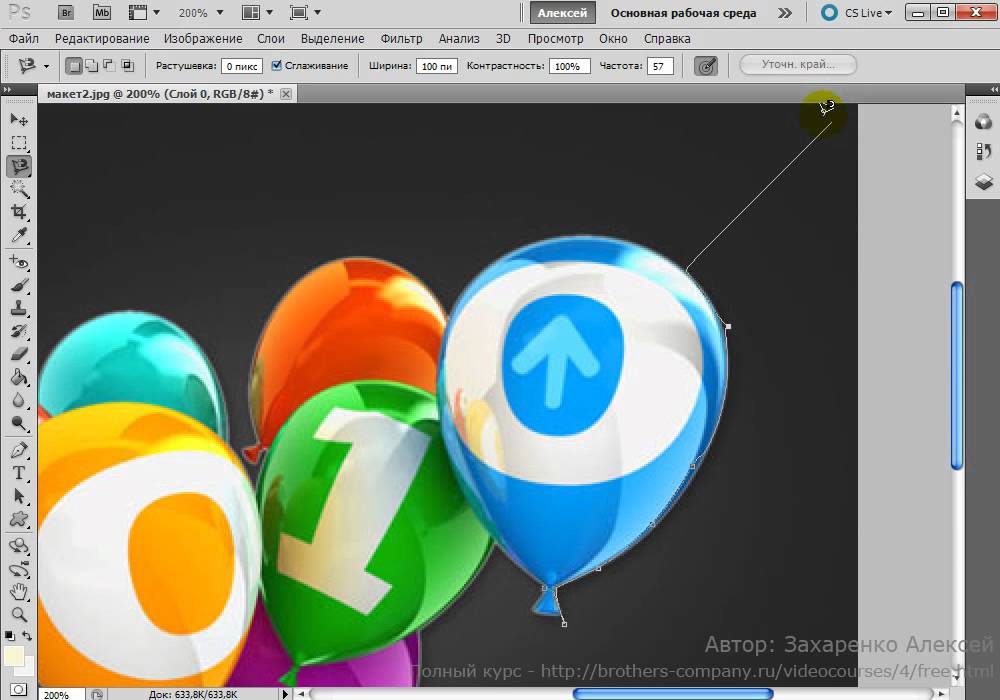Open status bar info options arrow
Screen dimensions: 1000x700
point(284,694)
